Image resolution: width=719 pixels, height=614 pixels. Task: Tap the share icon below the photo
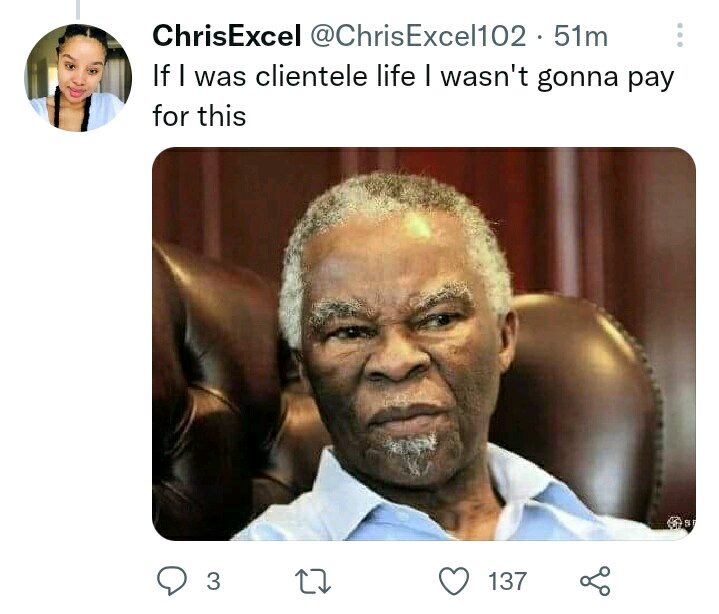(596, 581)
